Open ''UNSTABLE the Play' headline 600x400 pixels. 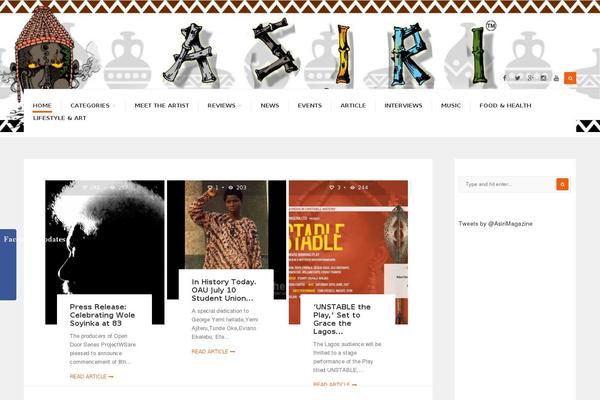pos(342,319)
